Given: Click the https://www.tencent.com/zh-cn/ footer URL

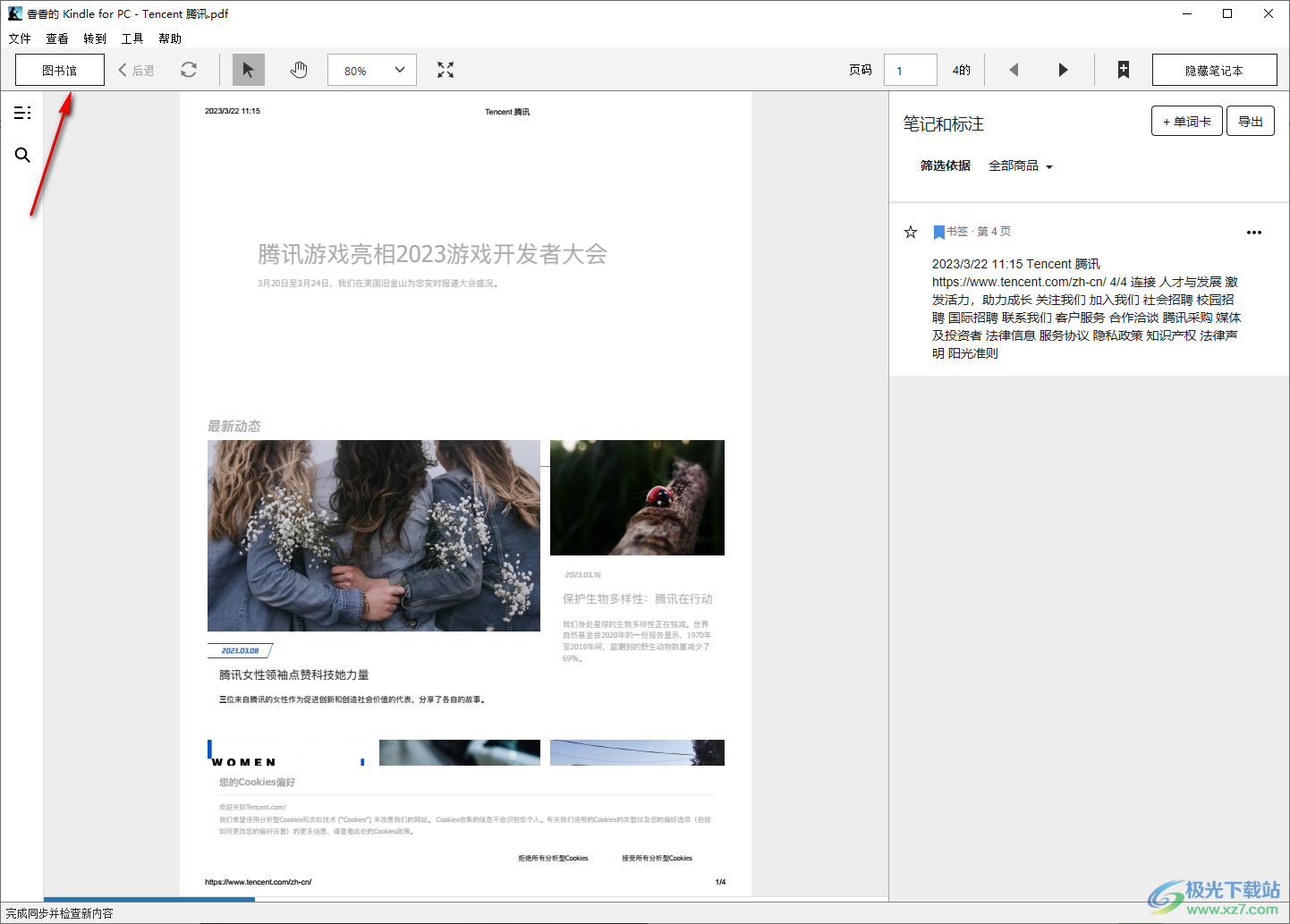Looking at the screenshot, I should (258, 882).
